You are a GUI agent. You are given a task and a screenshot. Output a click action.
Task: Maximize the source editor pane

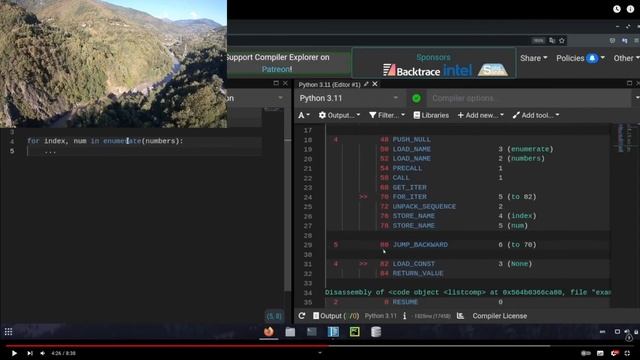[276, 83]
